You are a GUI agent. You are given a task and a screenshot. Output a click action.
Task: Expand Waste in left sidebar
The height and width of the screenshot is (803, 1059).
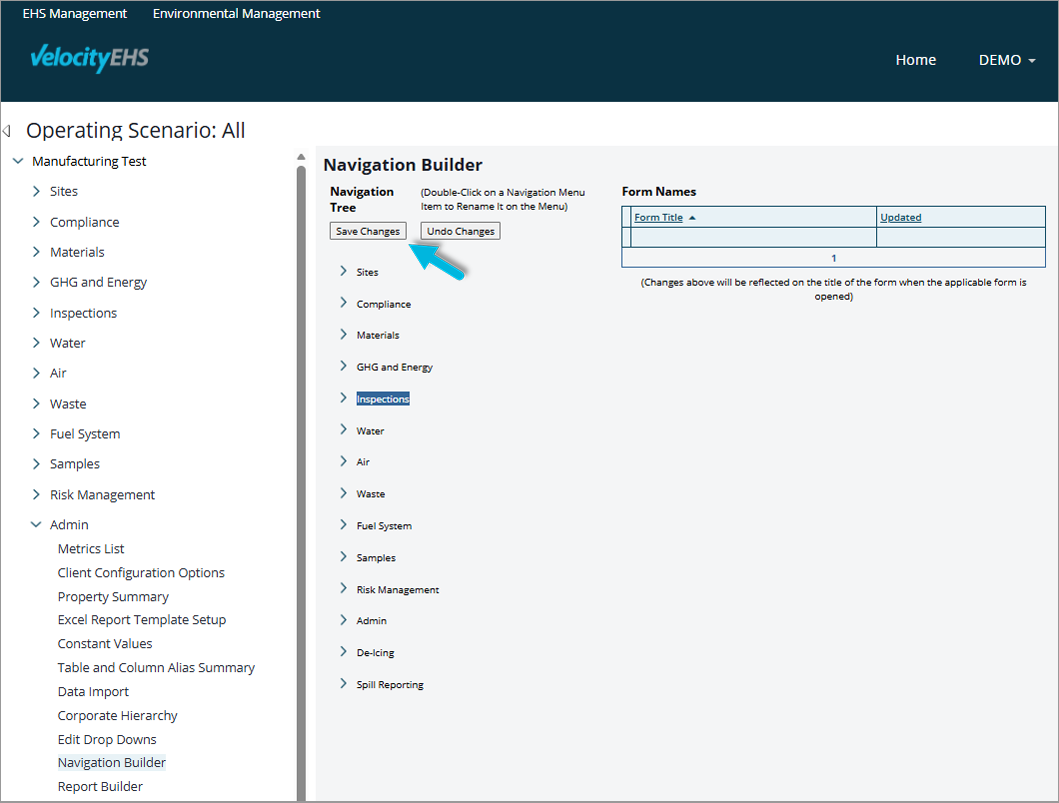(36, 403)
